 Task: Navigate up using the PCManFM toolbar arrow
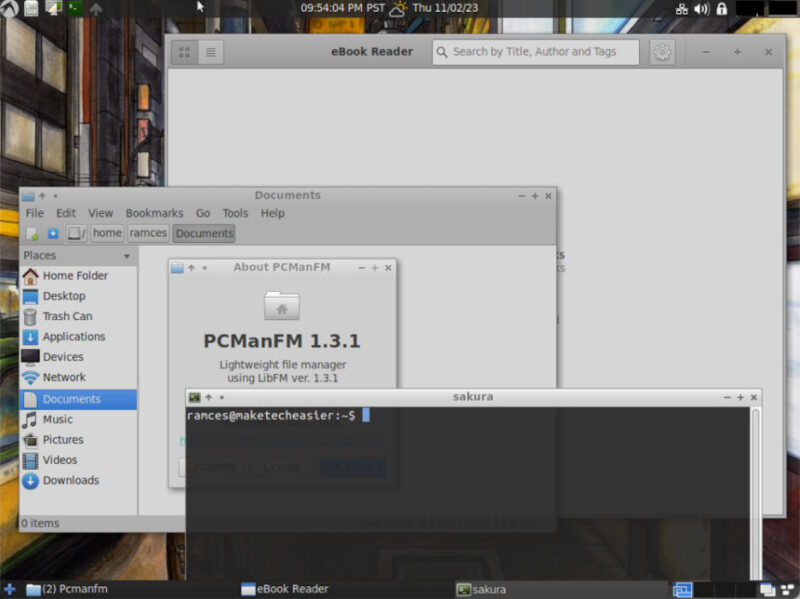(41, 196)
